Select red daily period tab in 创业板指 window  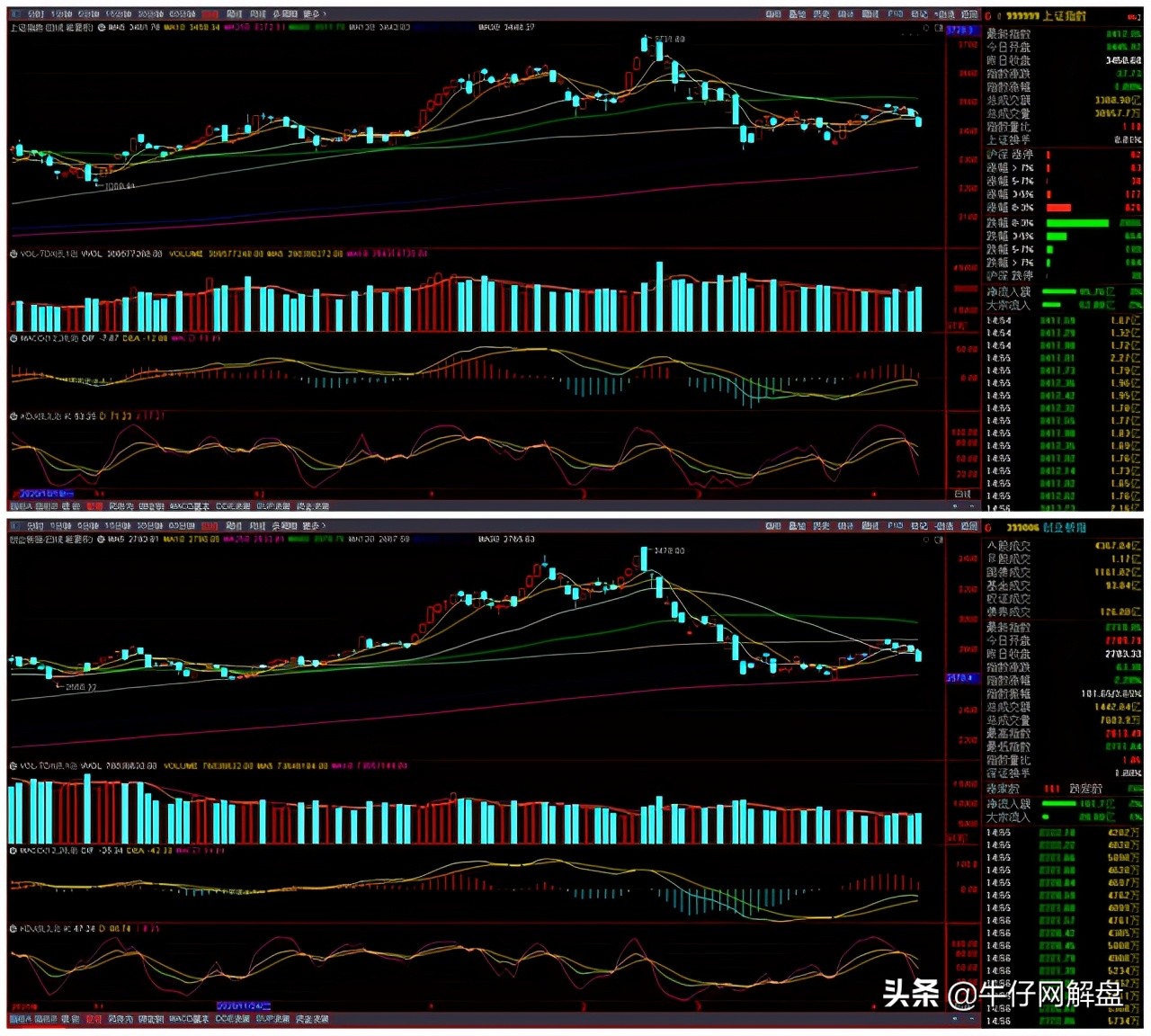pos(210,526)
